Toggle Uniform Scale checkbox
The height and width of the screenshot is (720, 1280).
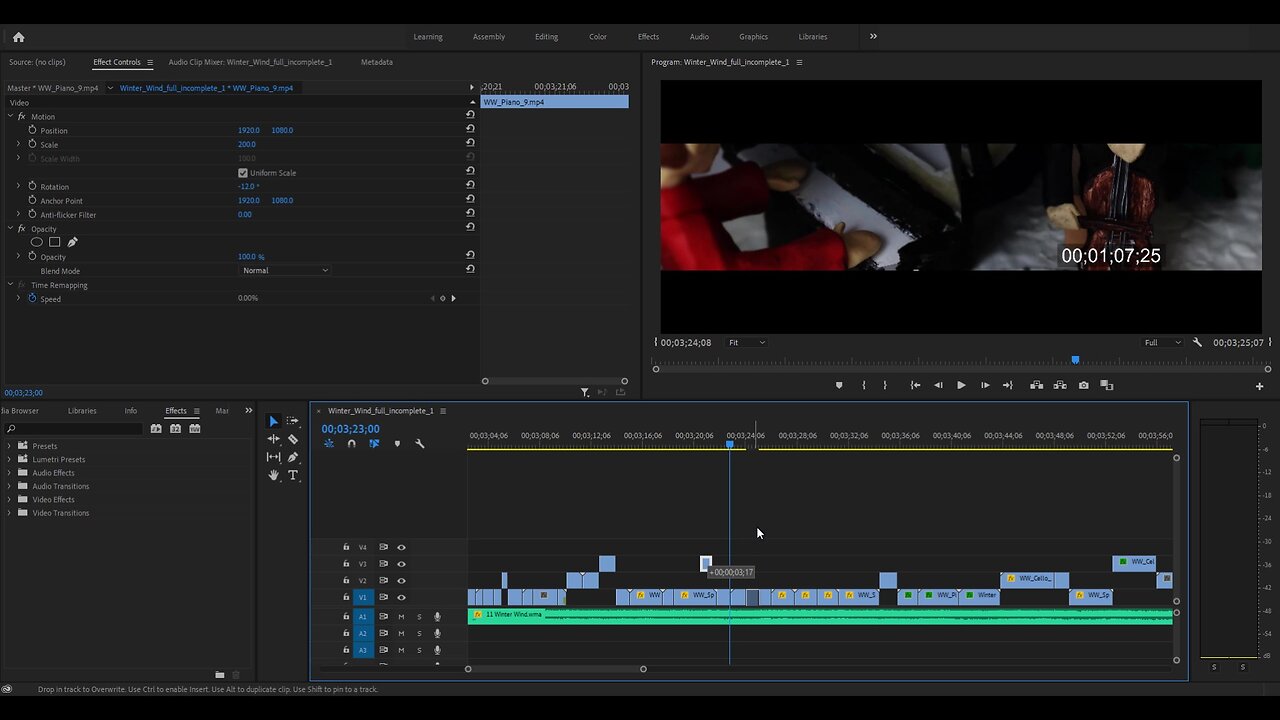[x=242, y=173]
